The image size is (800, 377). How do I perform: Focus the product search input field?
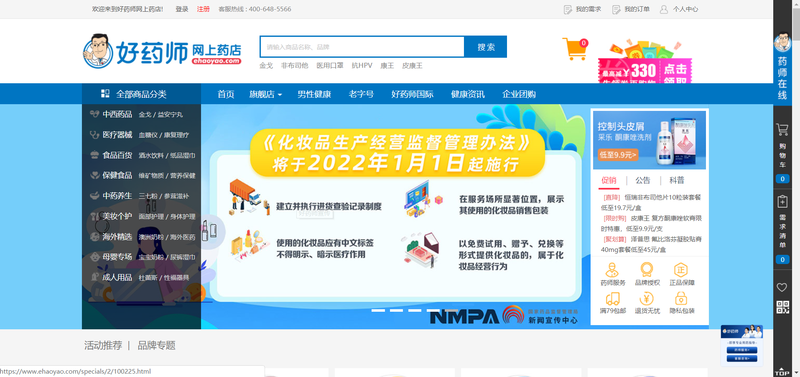tap(362, 47)
